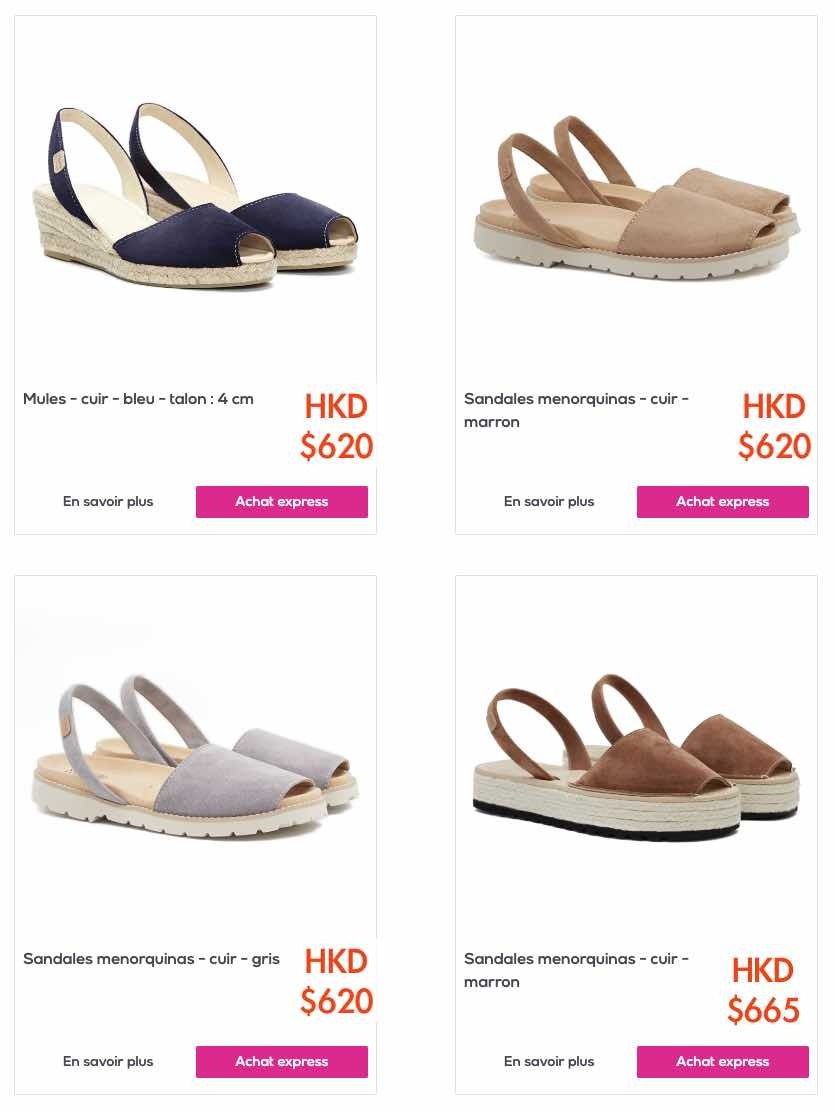Open En savoir plus for top-right marron sandals
835x1112 pixels.
(x=549, y=501)
